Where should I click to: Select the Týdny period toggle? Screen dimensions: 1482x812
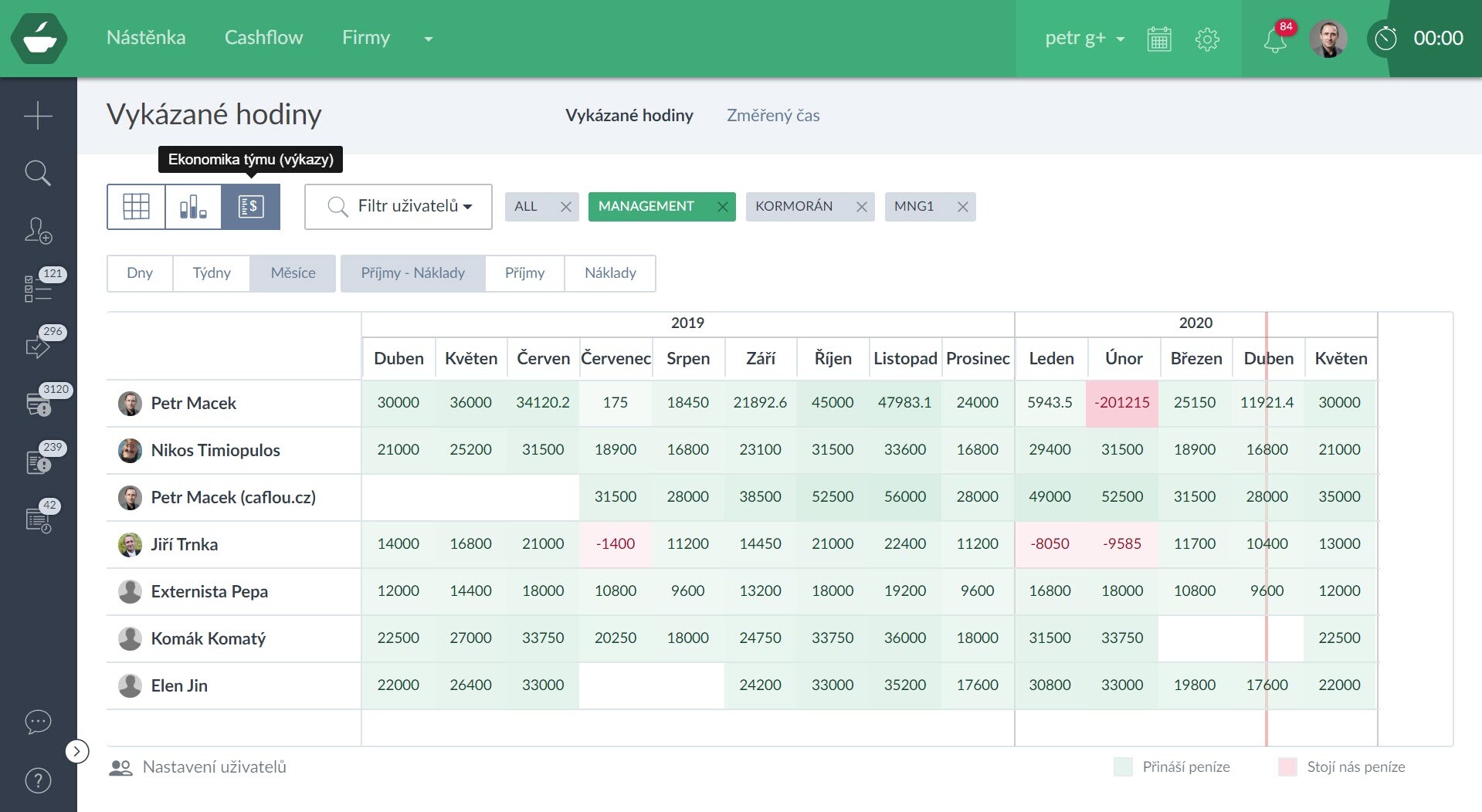pyautogui.click(x=212, y=273)
